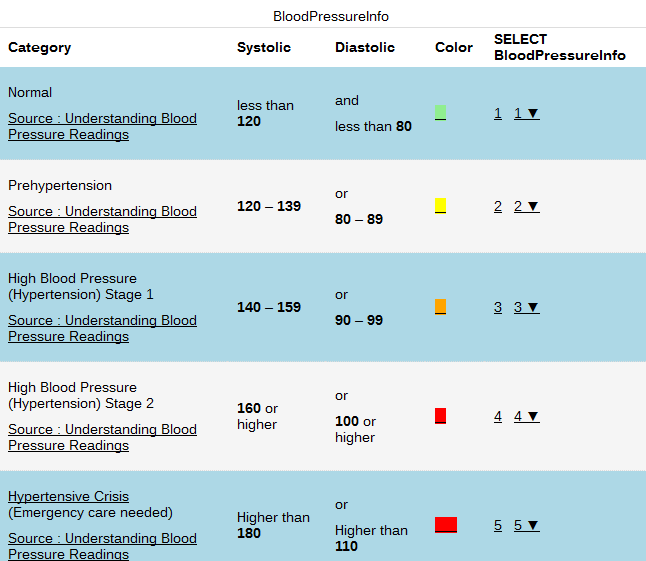Image resolution: width=646 pixels, height=561 pixels.
Task: Expand the row 4 dropdown arrow
Action: point(527,417)
